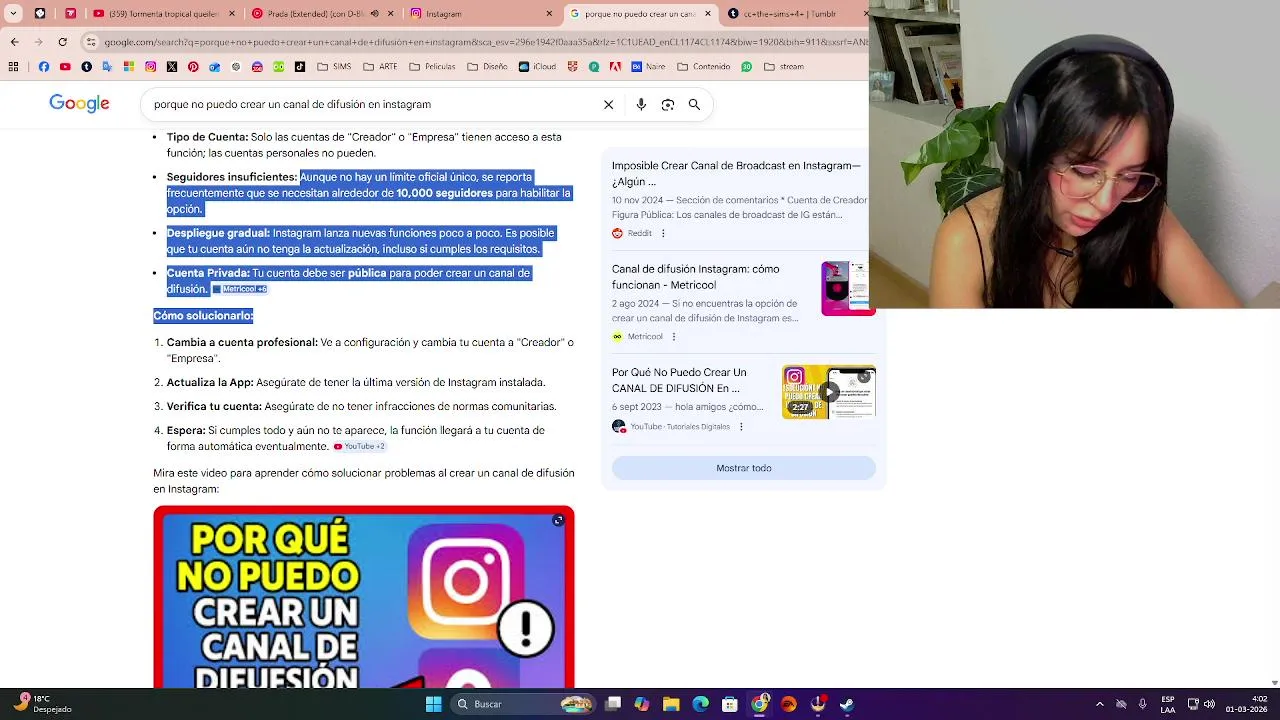This screenshot has height=720, width=1280.
Task: View site information icon in address bar
Action: tap(91, 42)
